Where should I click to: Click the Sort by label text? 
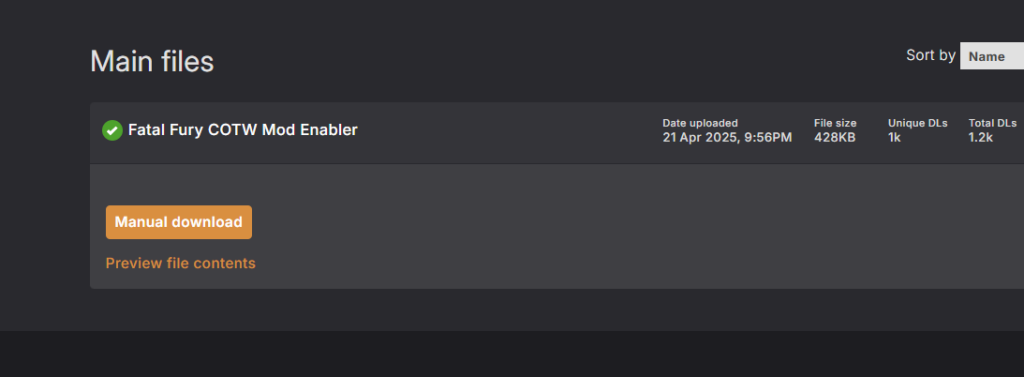tap(931, 56)
